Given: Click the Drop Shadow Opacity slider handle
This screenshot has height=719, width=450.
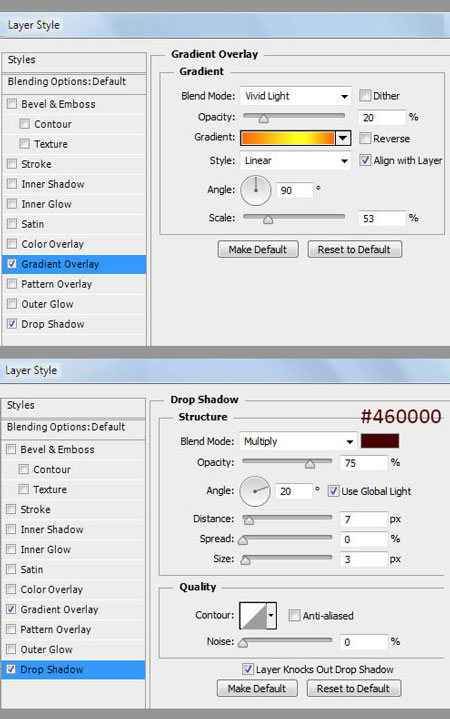Looking at the screenshot, I should pyautogui.click(x=310, y=464).
